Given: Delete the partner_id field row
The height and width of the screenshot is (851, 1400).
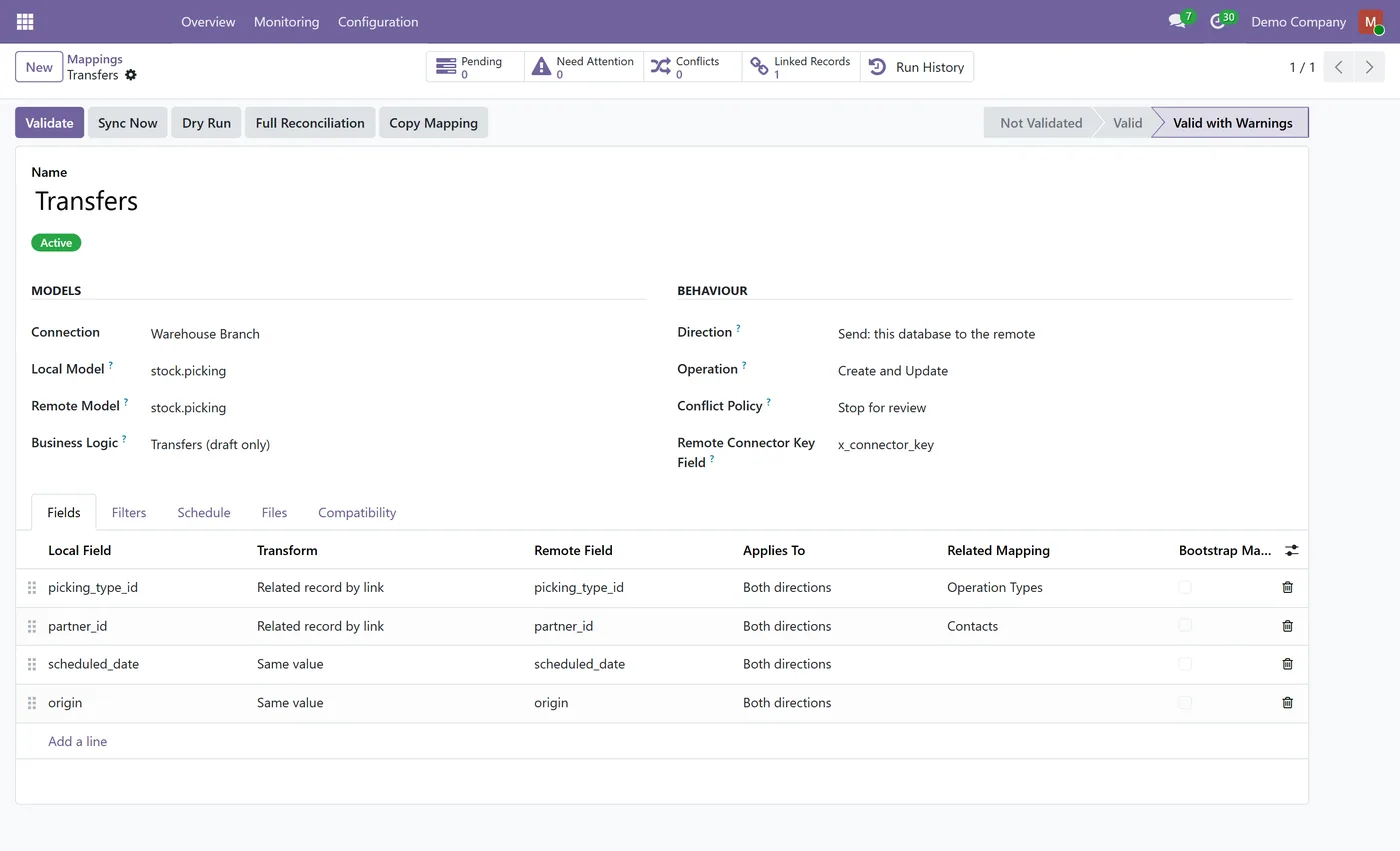Looking at the screenshot, I should click(1287, 626).
